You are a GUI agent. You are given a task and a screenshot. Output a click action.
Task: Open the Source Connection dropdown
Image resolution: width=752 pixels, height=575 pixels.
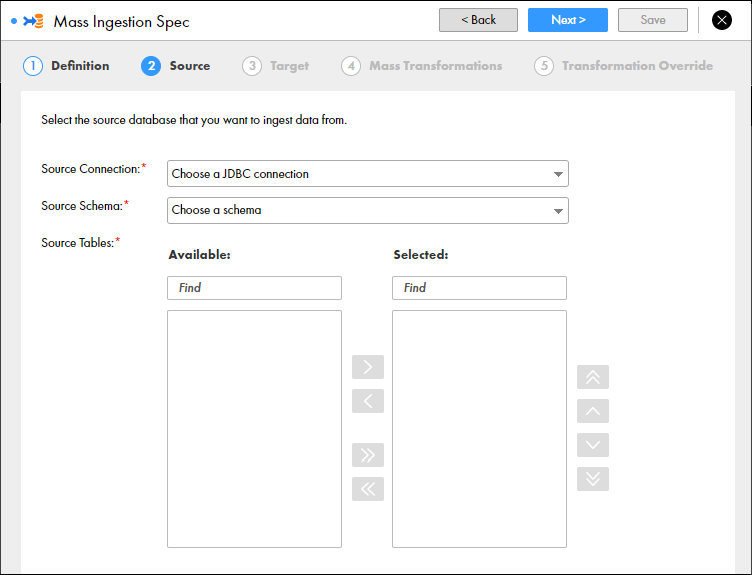368,174
